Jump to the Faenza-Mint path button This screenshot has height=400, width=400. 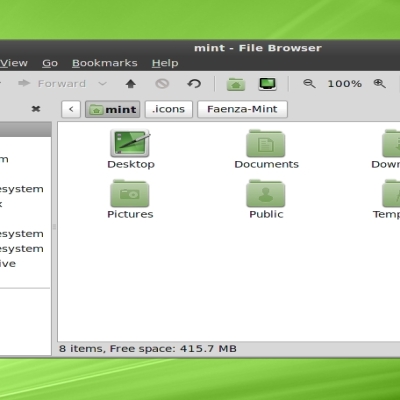click(x=242, y=109)
